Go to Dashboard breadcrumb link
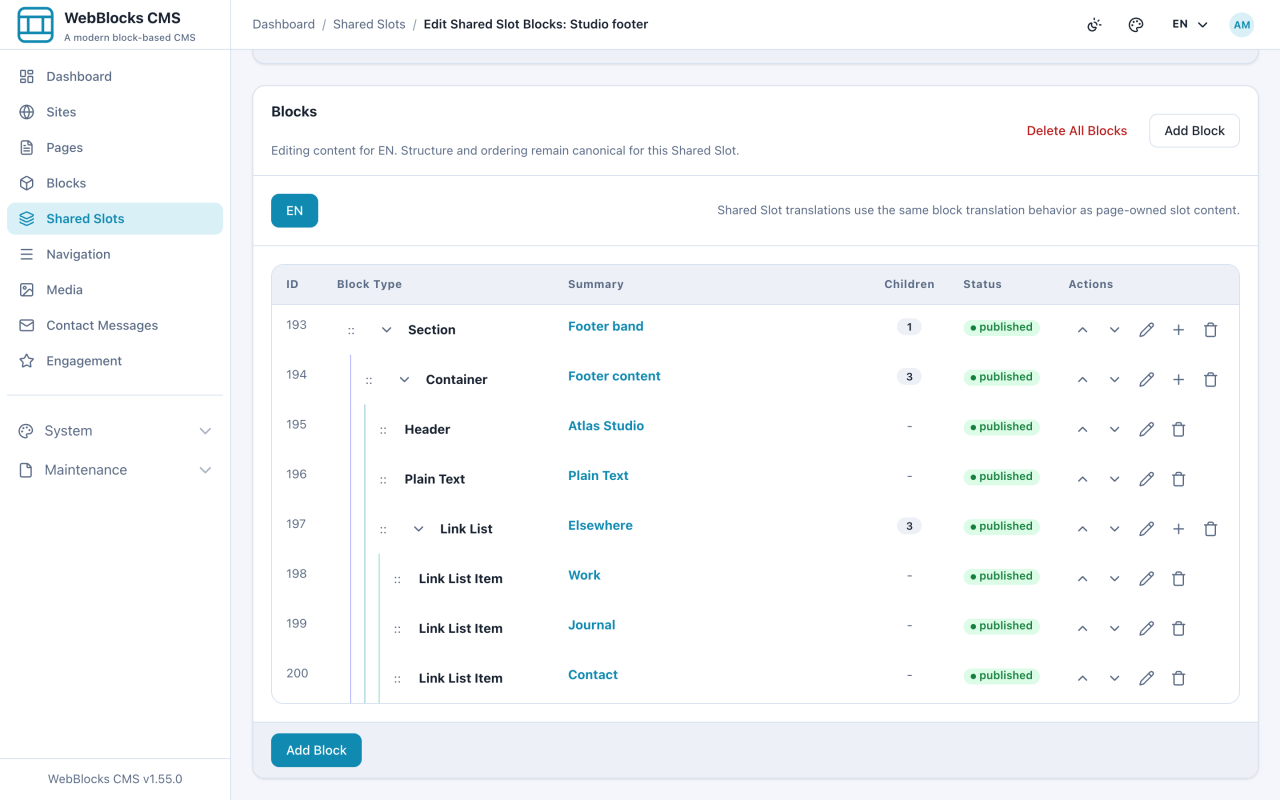 tap(283, 24)
